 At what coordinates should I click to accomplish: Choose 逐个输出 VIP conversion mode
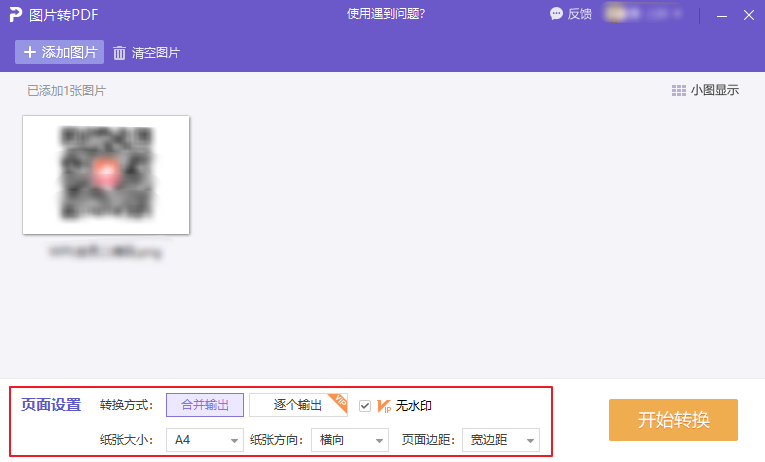(298, 405)
